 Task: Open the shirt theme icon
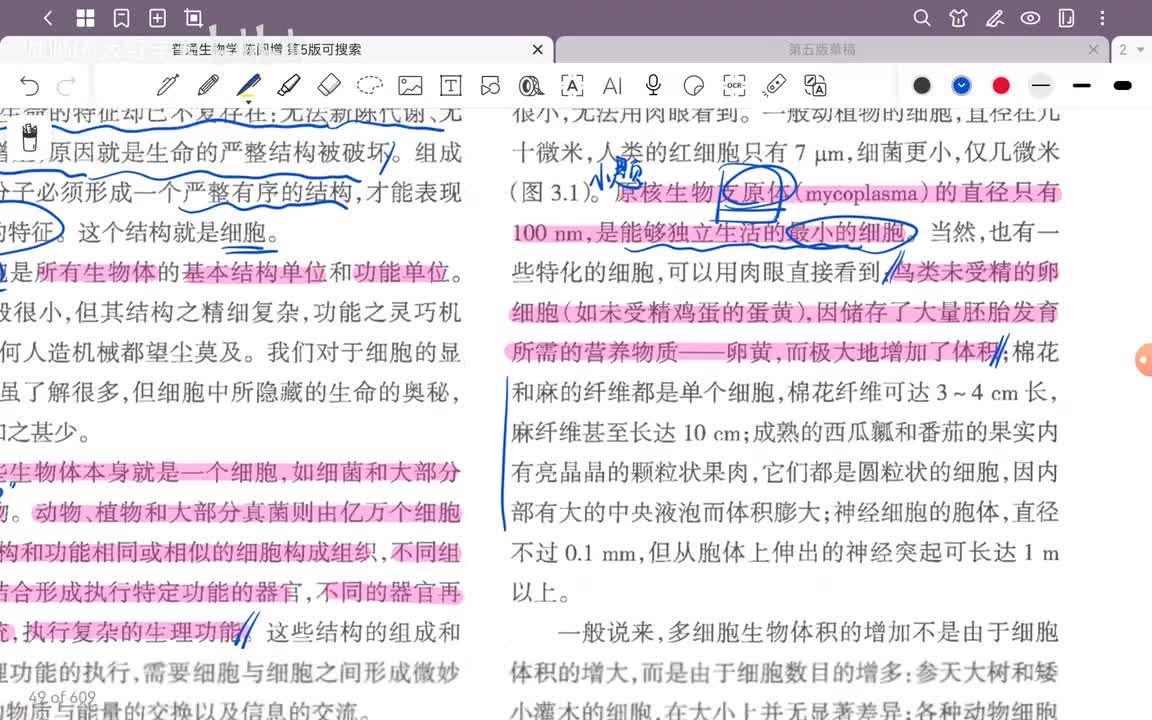point(958,18)
